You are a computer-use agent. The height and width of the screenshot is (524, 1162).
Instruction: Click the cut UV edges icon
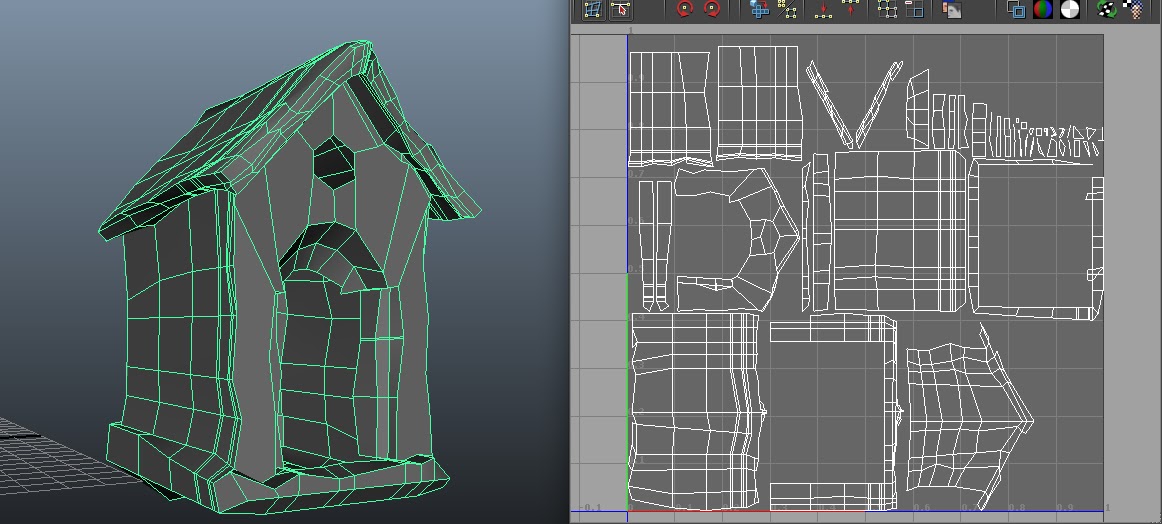coord(789,9)
